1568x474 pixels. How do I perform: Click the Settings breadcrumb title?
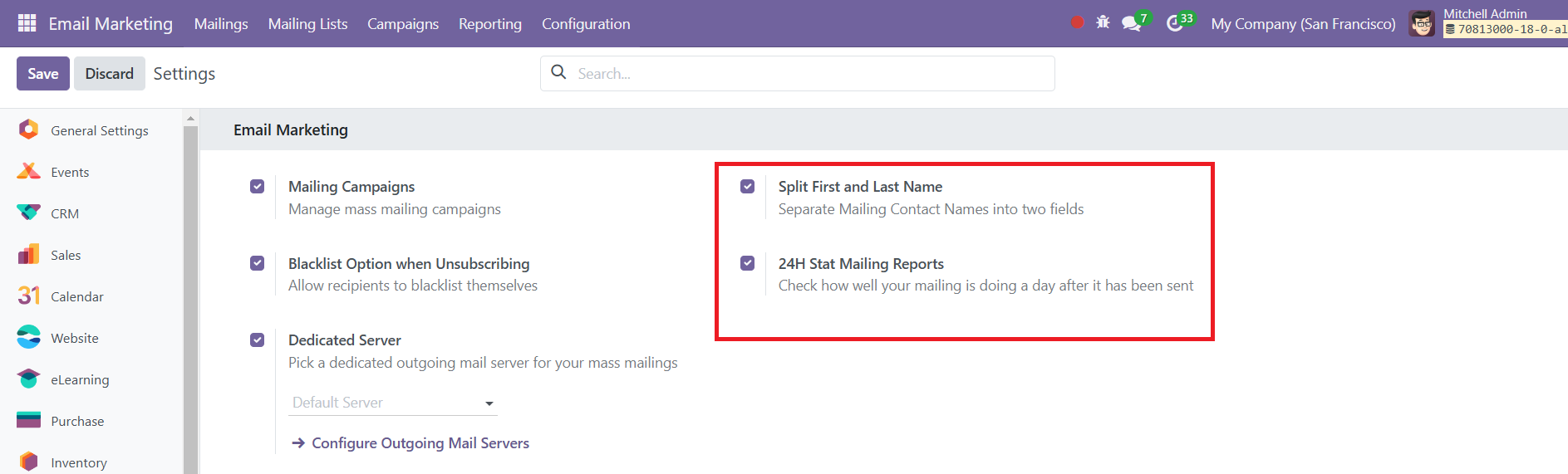coord(184,74)
